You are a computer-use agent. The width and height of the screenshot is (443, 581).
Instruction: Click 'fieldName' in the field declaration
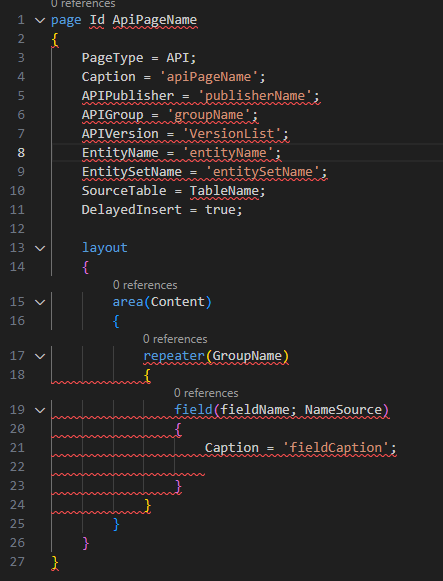[254, 410]
